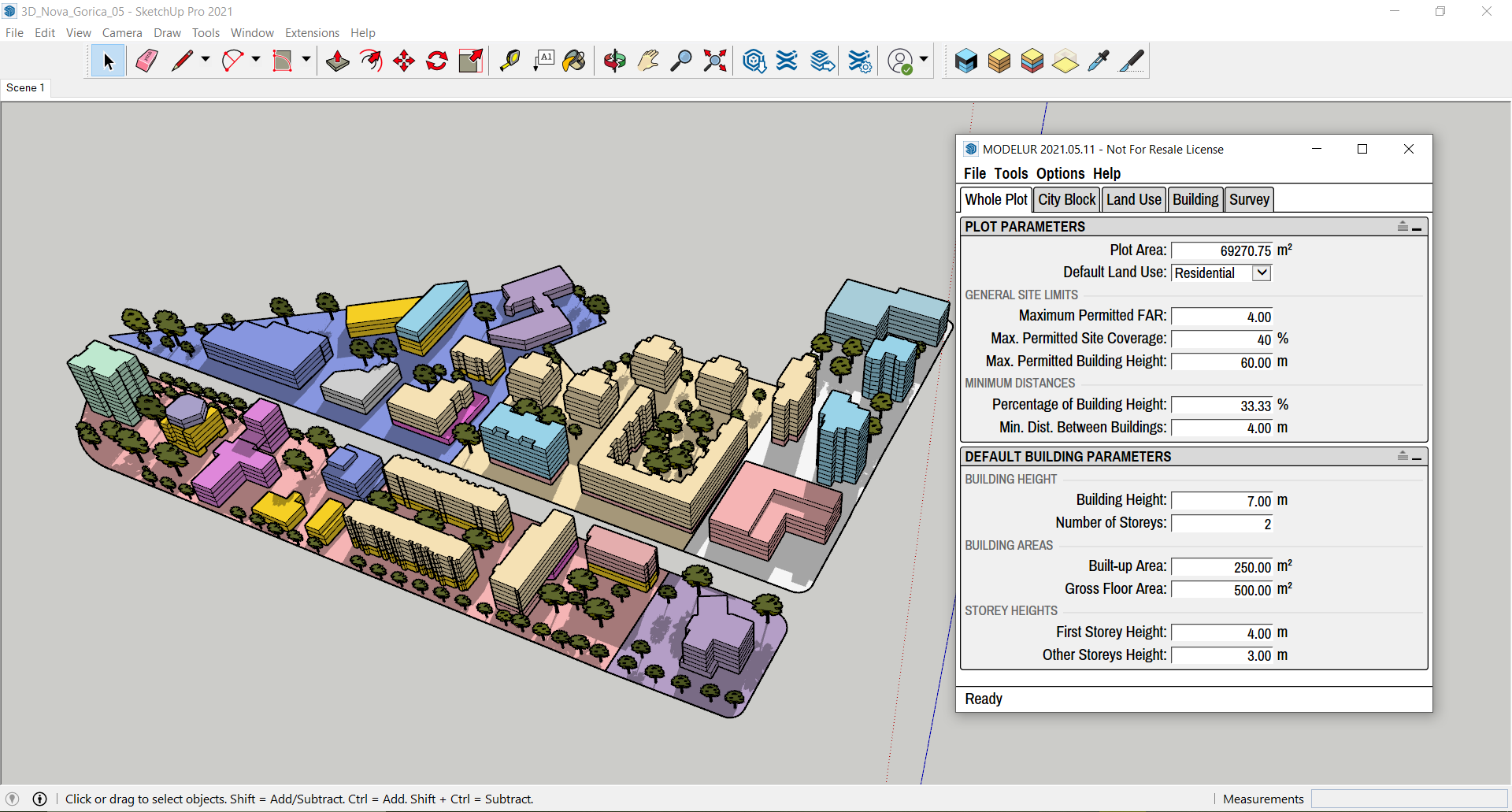Pin the Plot Parameters panel header
The width and height of the screenshot is (1512, 812).
(1403, 226)
